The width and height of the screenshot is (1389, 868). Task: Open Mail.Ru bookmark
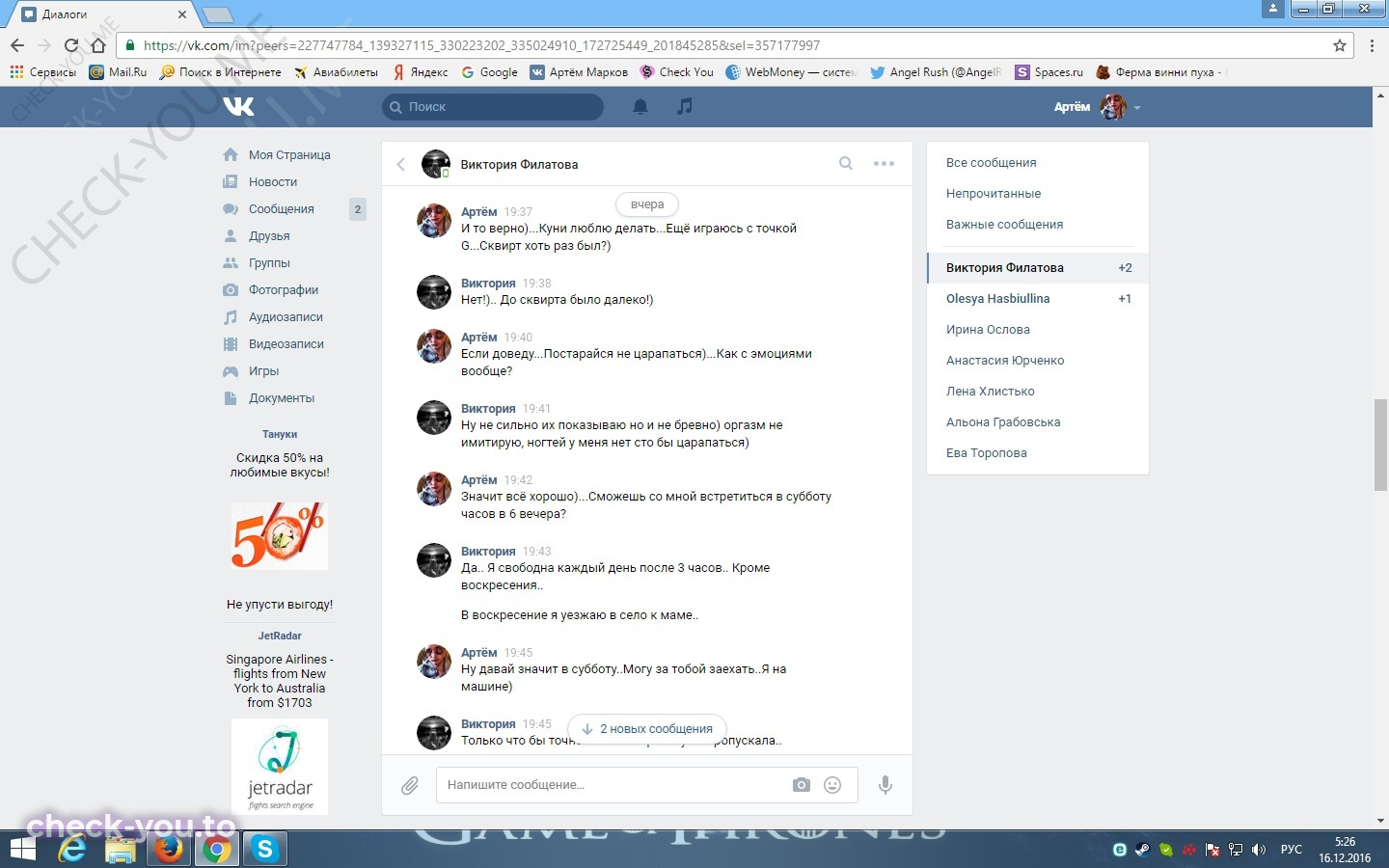click(x=118, y=72)
